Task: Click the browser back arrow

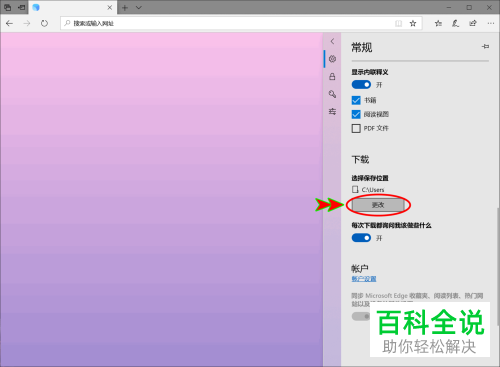Action: click(x=9, y=23)
